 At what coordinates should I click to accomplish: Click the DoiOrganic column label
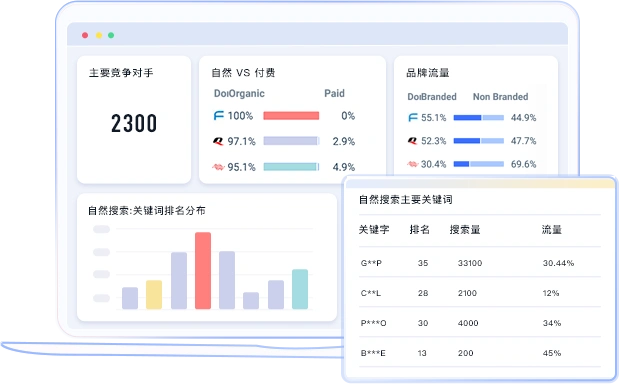pos(239,94)
